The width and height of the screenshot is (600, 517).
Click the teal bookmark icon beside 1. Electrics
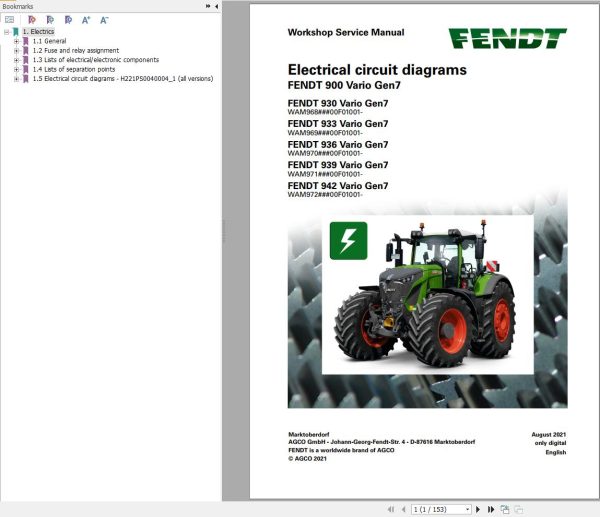pos(16,32)
